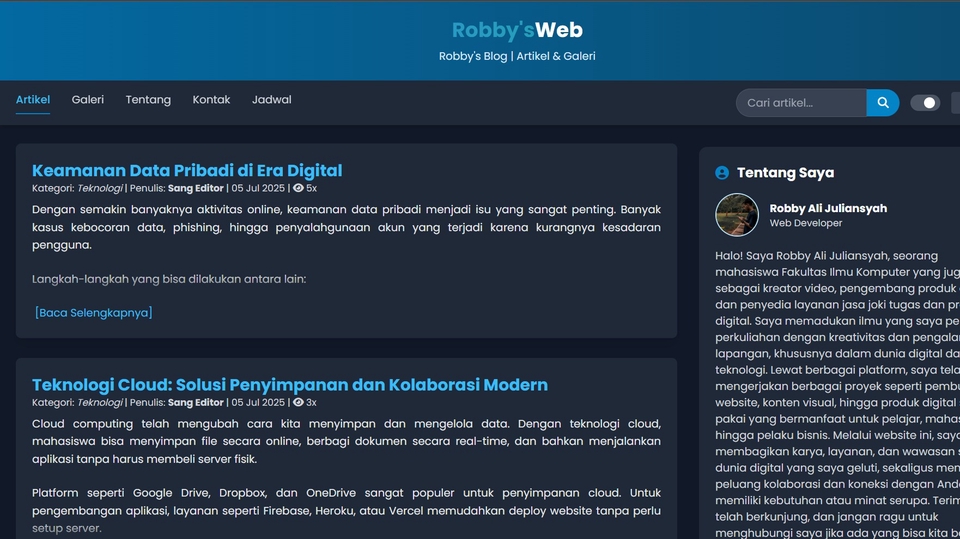
Task: Open the Galeri tab
Action: (88, 100)
